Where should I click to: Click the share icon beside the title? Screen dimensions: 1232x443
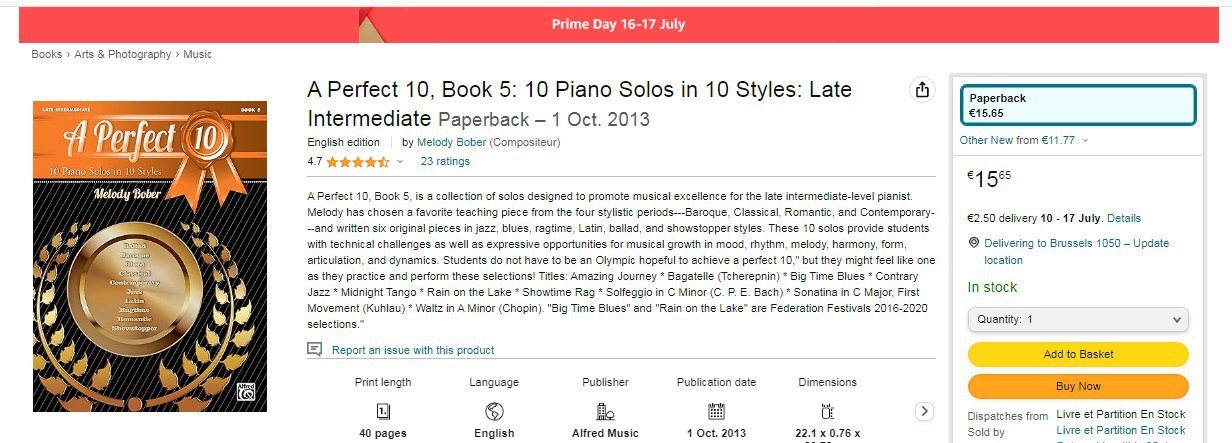(x=921, y=90)
